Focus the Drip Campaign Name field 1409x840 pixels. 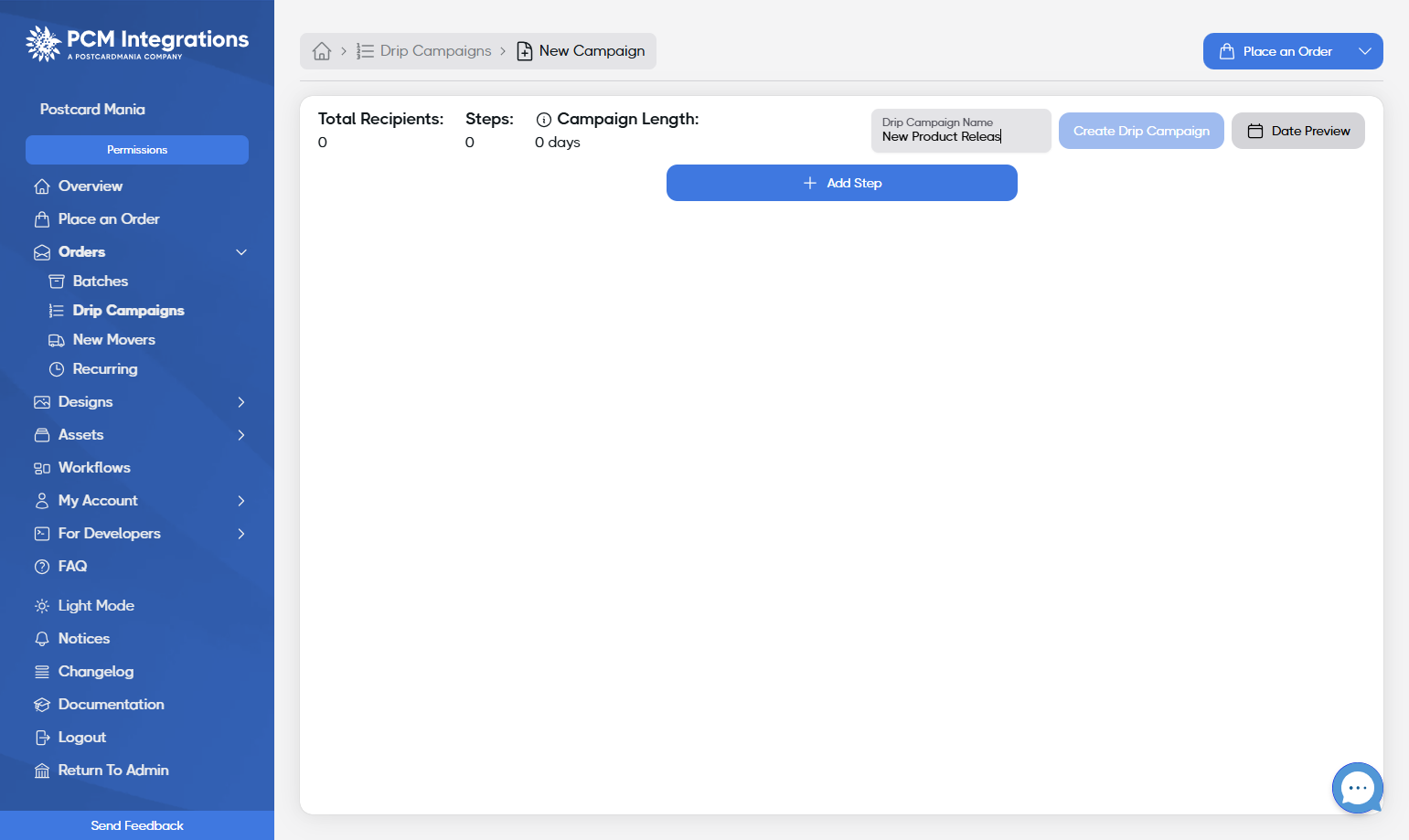pos(961,131)
